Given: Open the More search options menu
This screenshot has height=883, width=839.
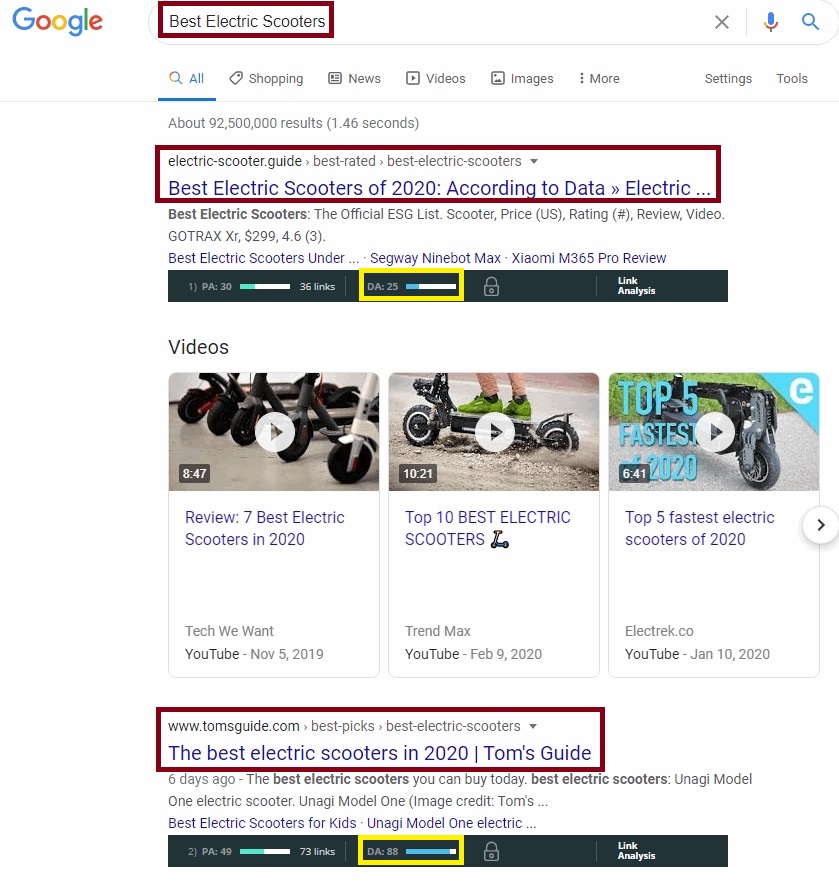Looking at the screenshot, I should click(x=599, y=78).
